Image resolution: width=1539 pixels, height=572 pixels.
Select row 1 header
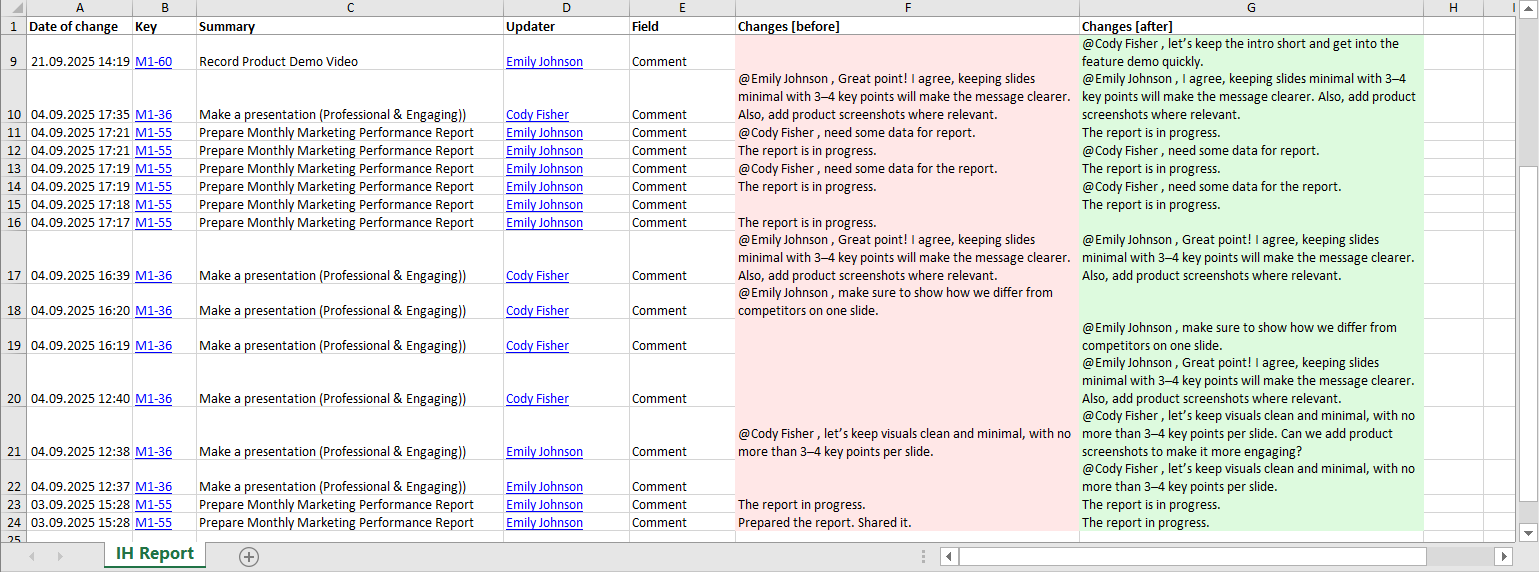coord(13,26)
